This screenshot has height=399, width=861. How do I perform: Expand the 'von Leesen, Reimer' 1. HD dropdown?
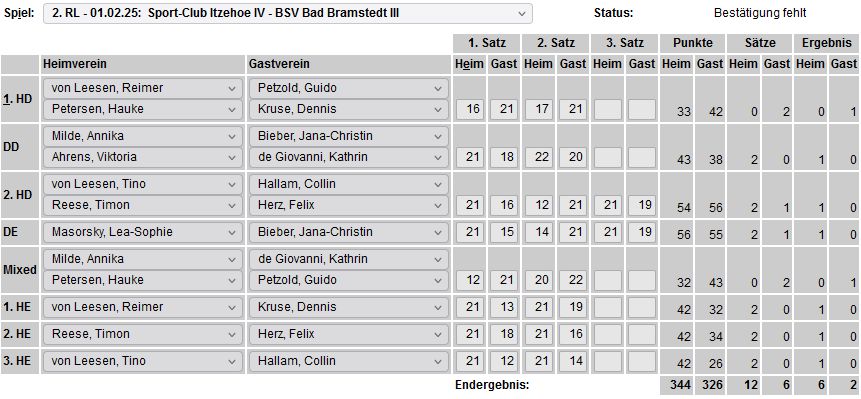point(142,88)
